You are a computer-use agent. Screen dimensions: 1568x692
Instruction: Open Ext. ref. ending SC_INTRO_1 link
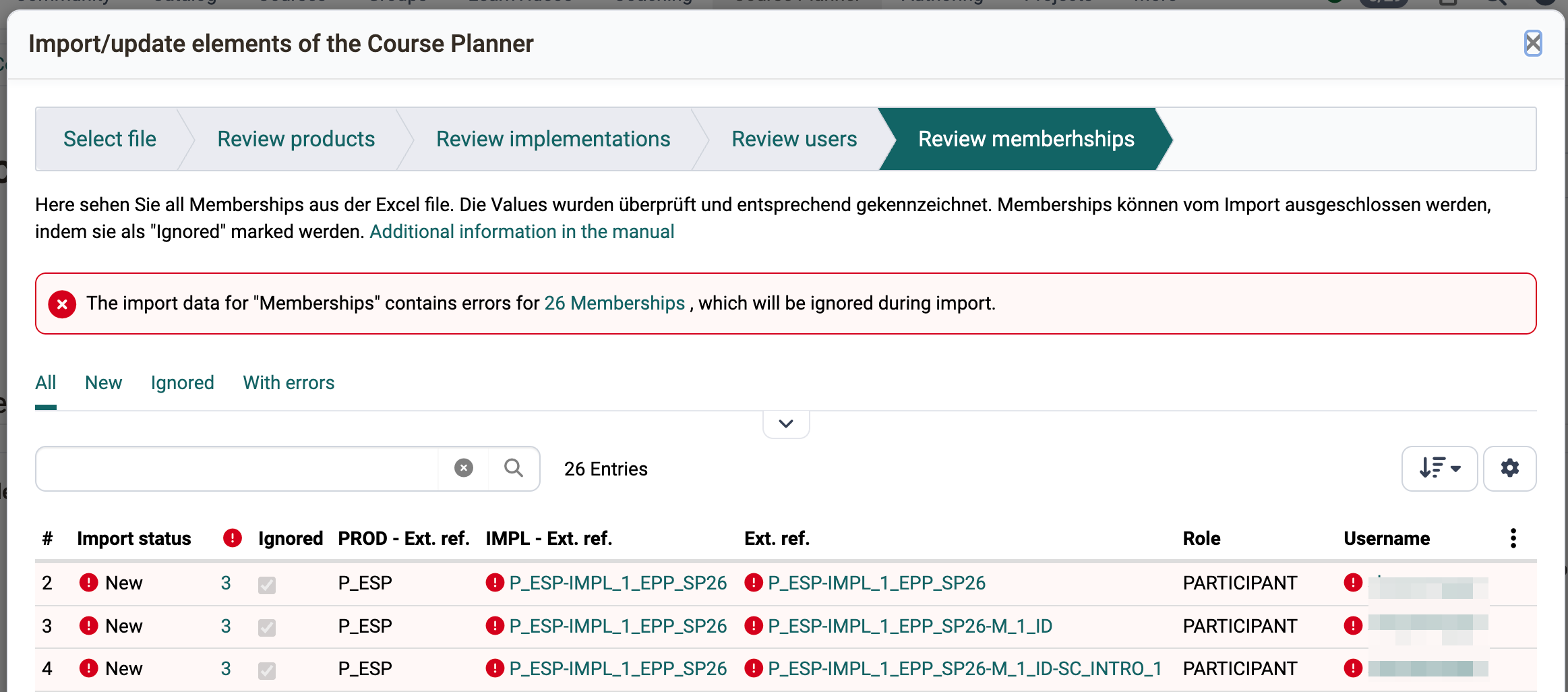point(965,668)
